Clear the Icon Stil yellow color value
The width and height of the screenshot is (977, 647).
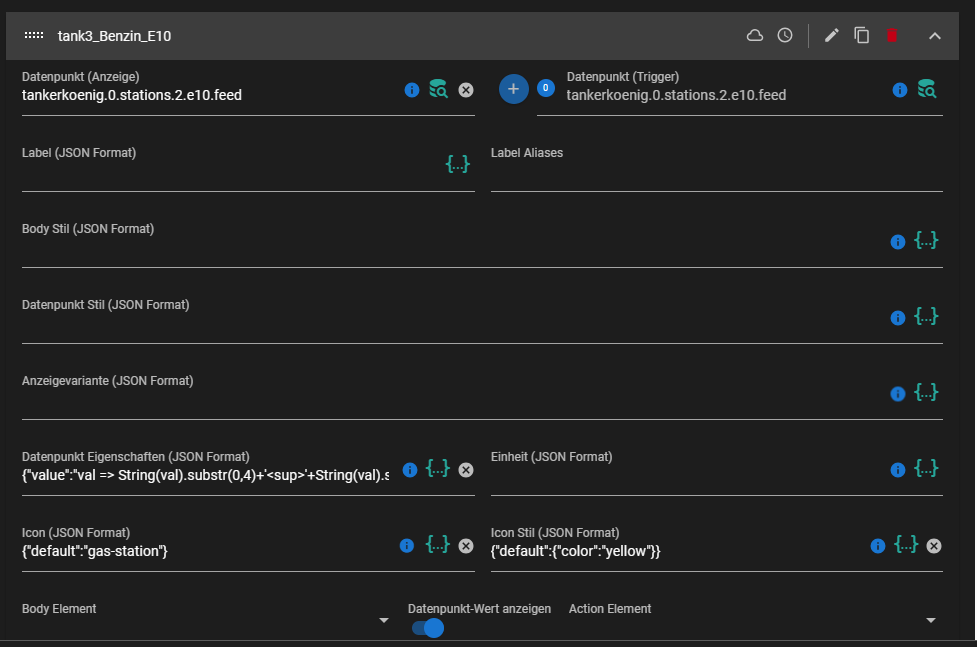[933, 546]
